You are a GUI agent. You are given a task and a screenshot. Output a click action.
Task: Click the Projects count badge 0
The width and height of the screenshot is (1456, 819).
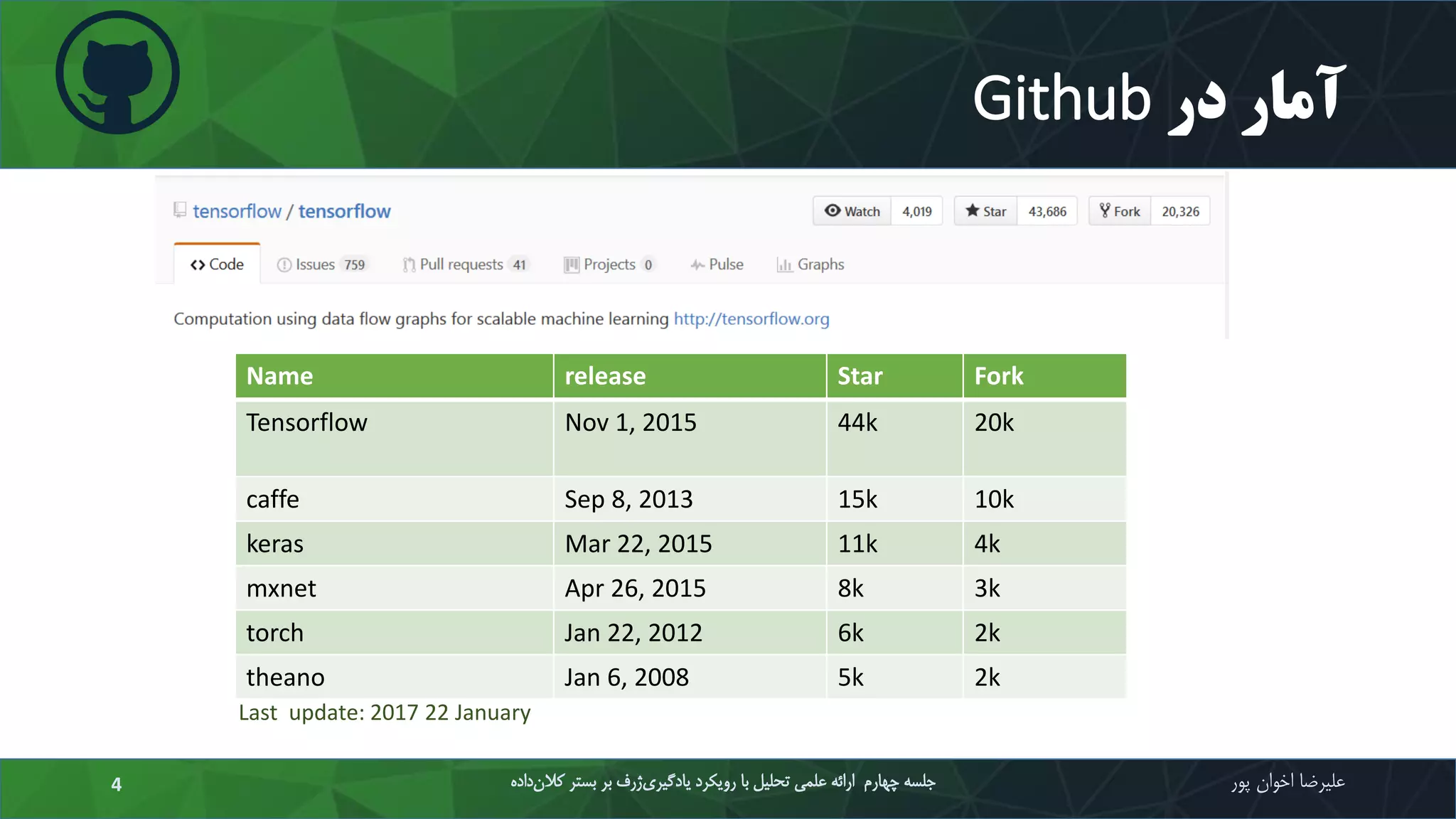(x=648, y=264)
